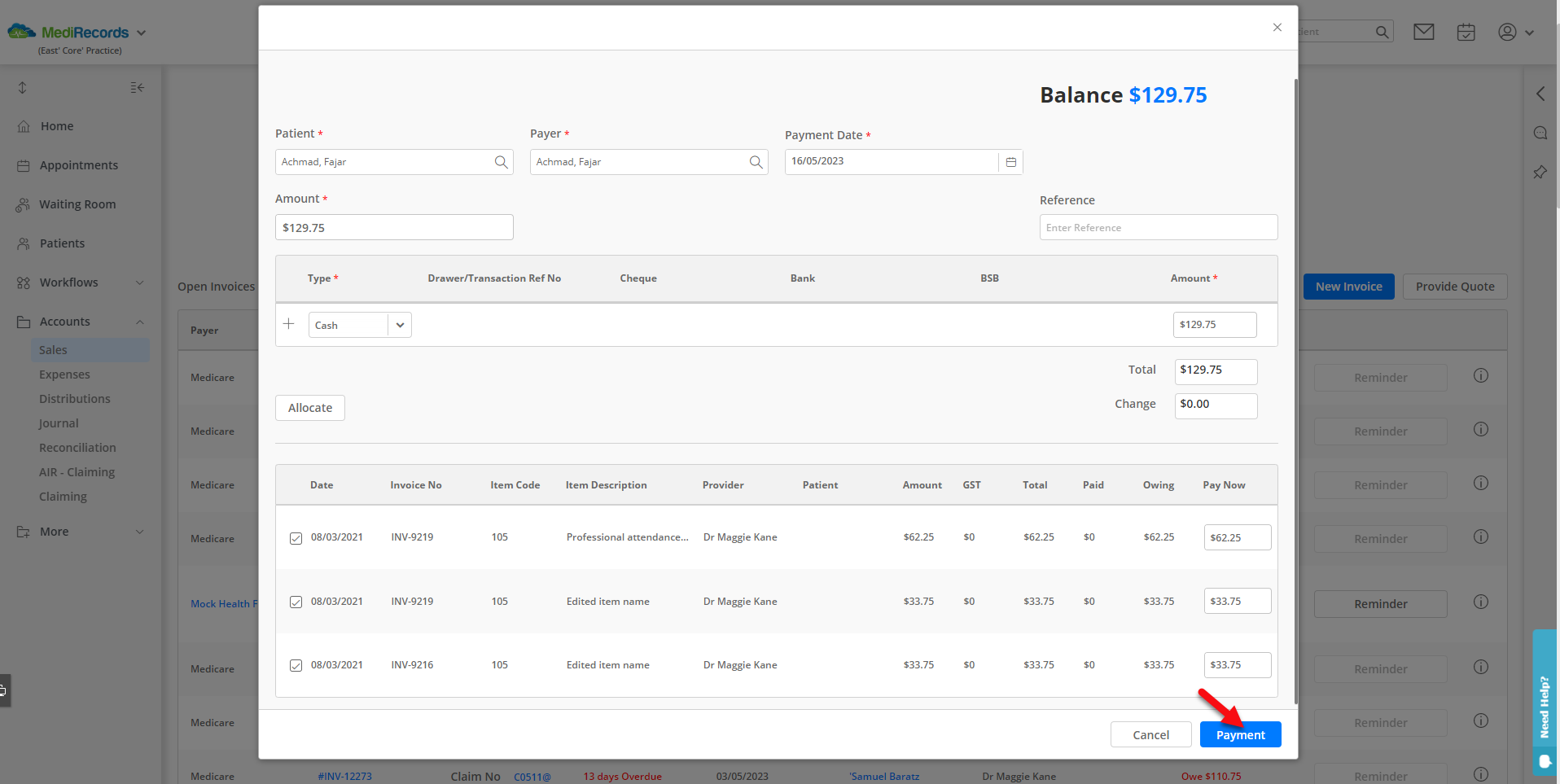Click Reminder button in Mock Health row
The image size is (1560, 784).
pyautogui.click(x=1380, y=604)
